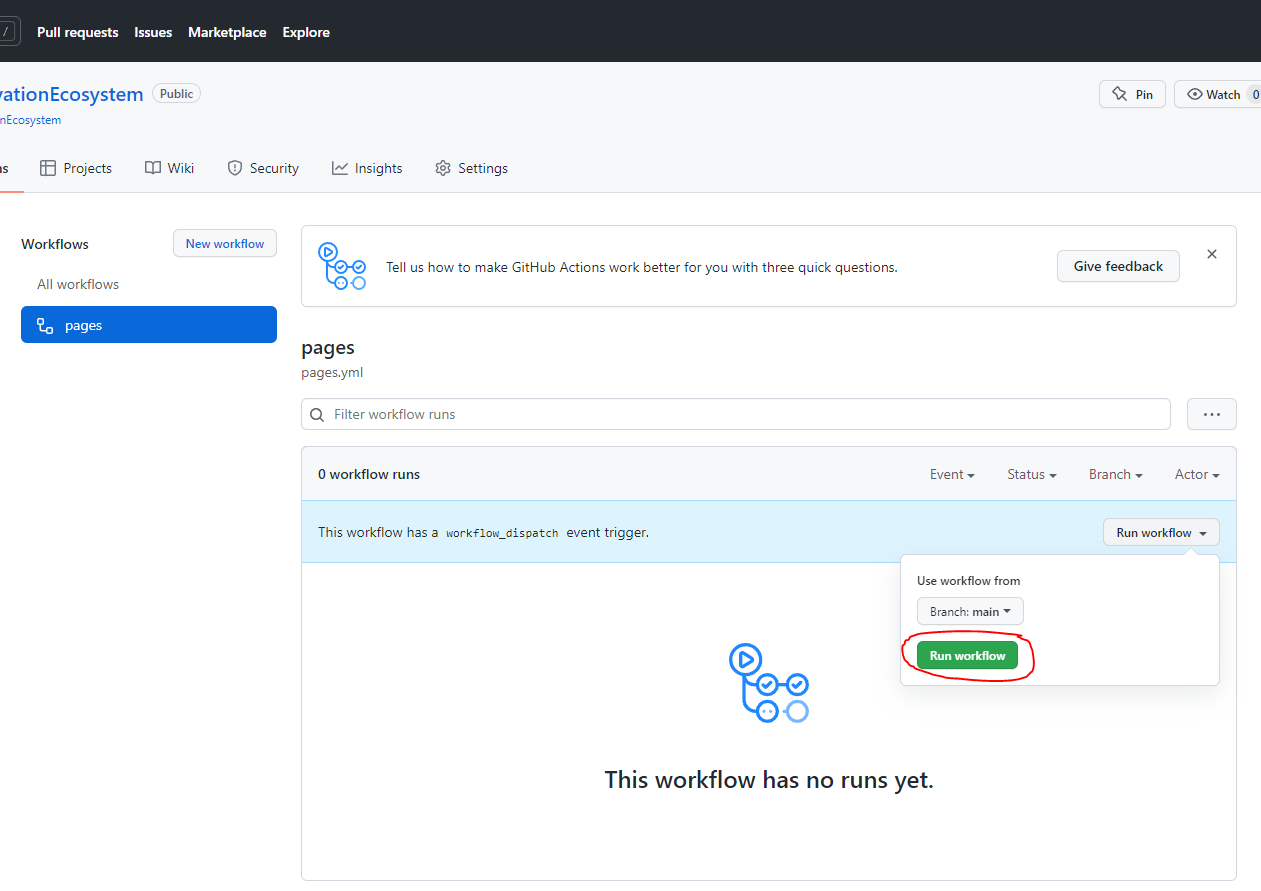Expand the Branch: main selector

[969, 611]
